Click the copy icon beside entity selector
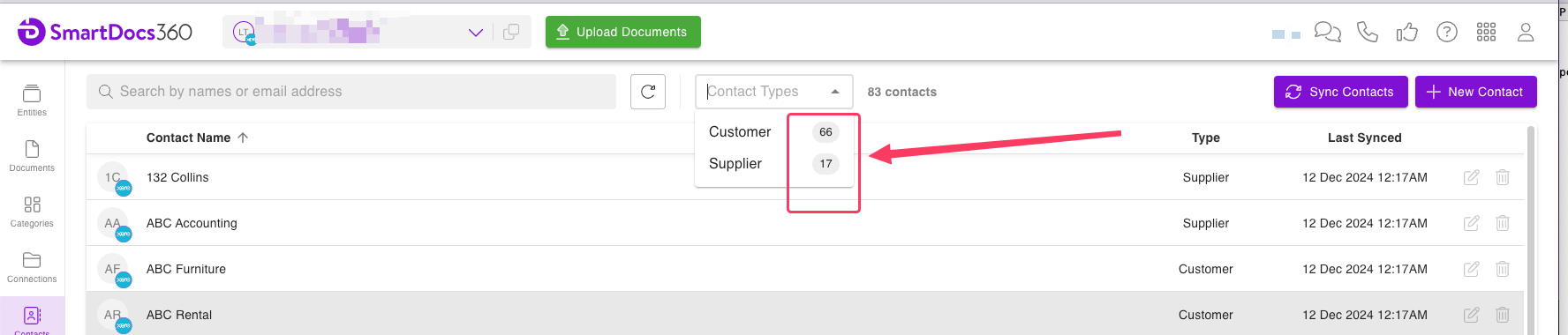 coord(511,33)
